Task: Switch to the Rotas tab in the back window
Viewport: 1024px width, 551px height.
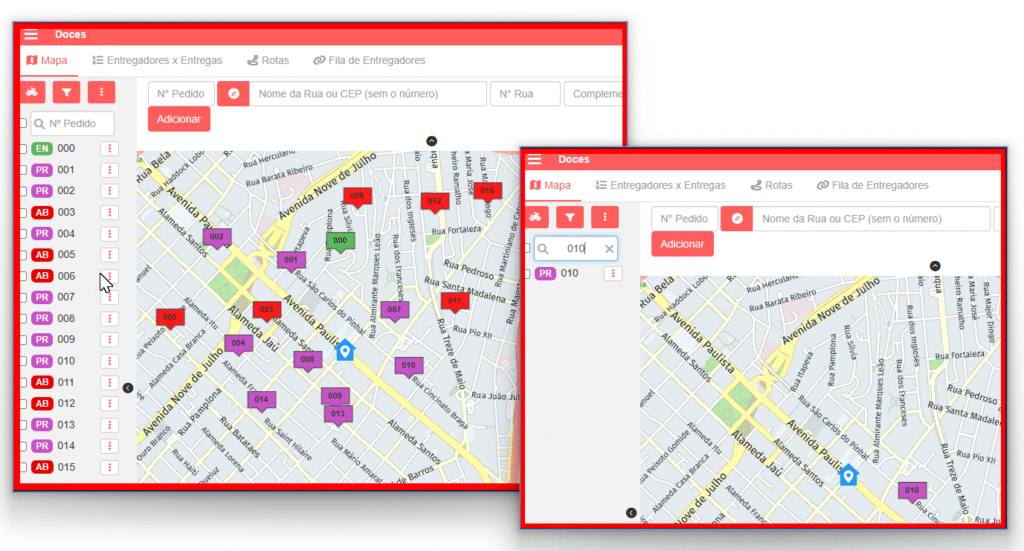Action: [268, 60]
